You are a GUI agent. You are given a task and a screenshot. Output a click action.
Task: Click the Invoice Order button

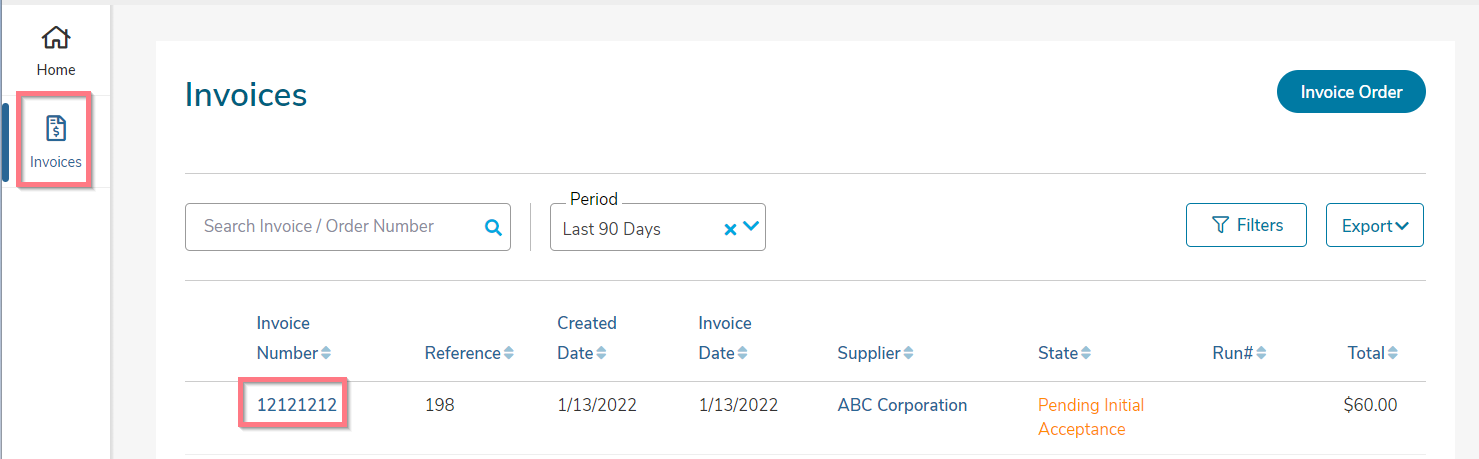[1351, 92]
